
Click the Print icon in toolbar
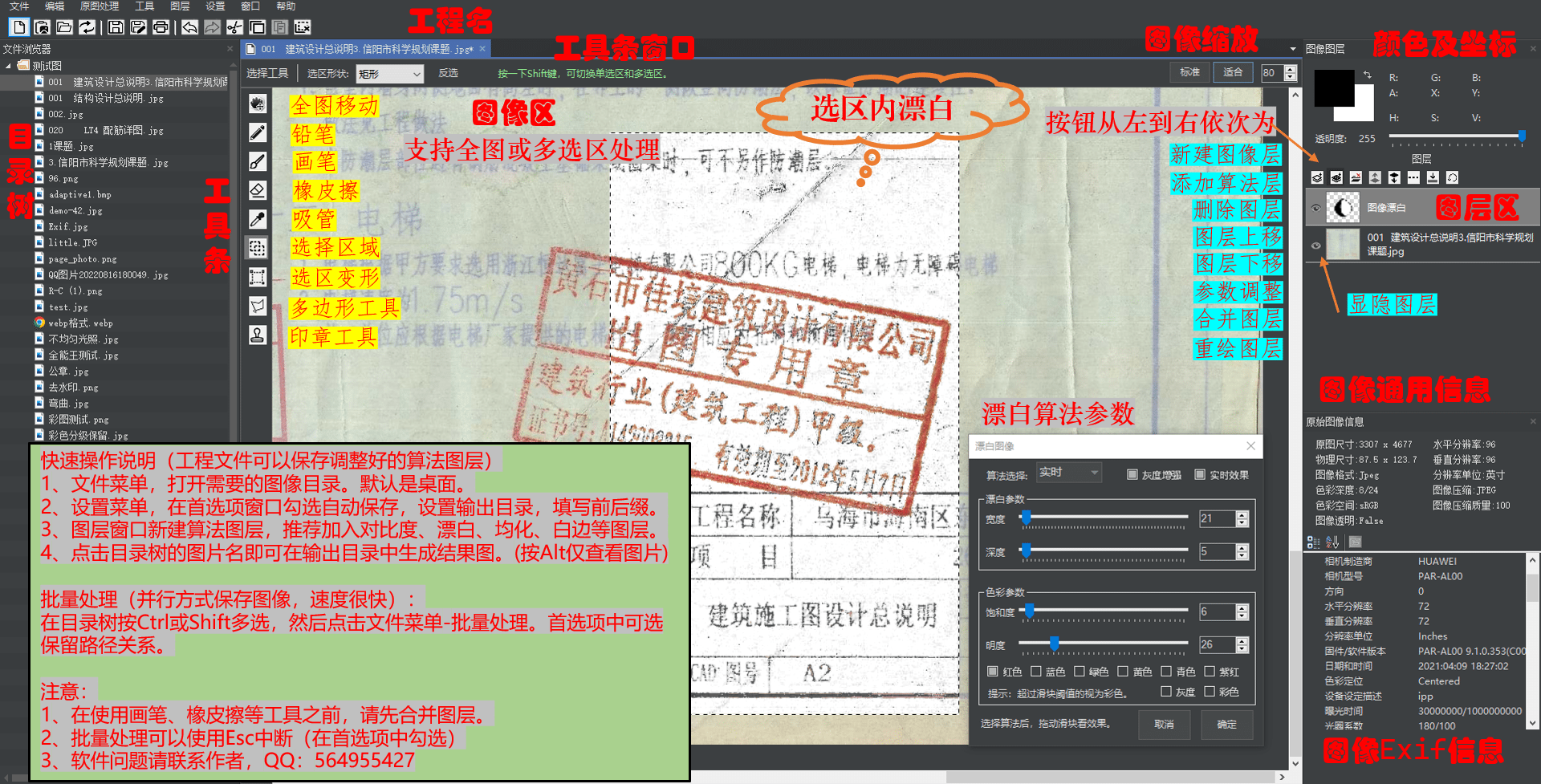click(x=161, y=27)
